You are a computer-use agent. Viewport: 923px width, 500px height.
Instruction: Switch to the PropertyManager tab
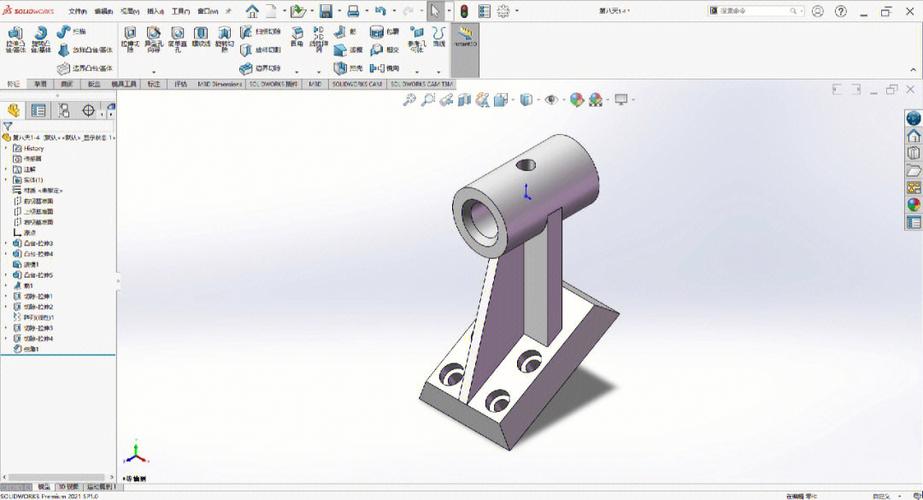click(38, 110)
